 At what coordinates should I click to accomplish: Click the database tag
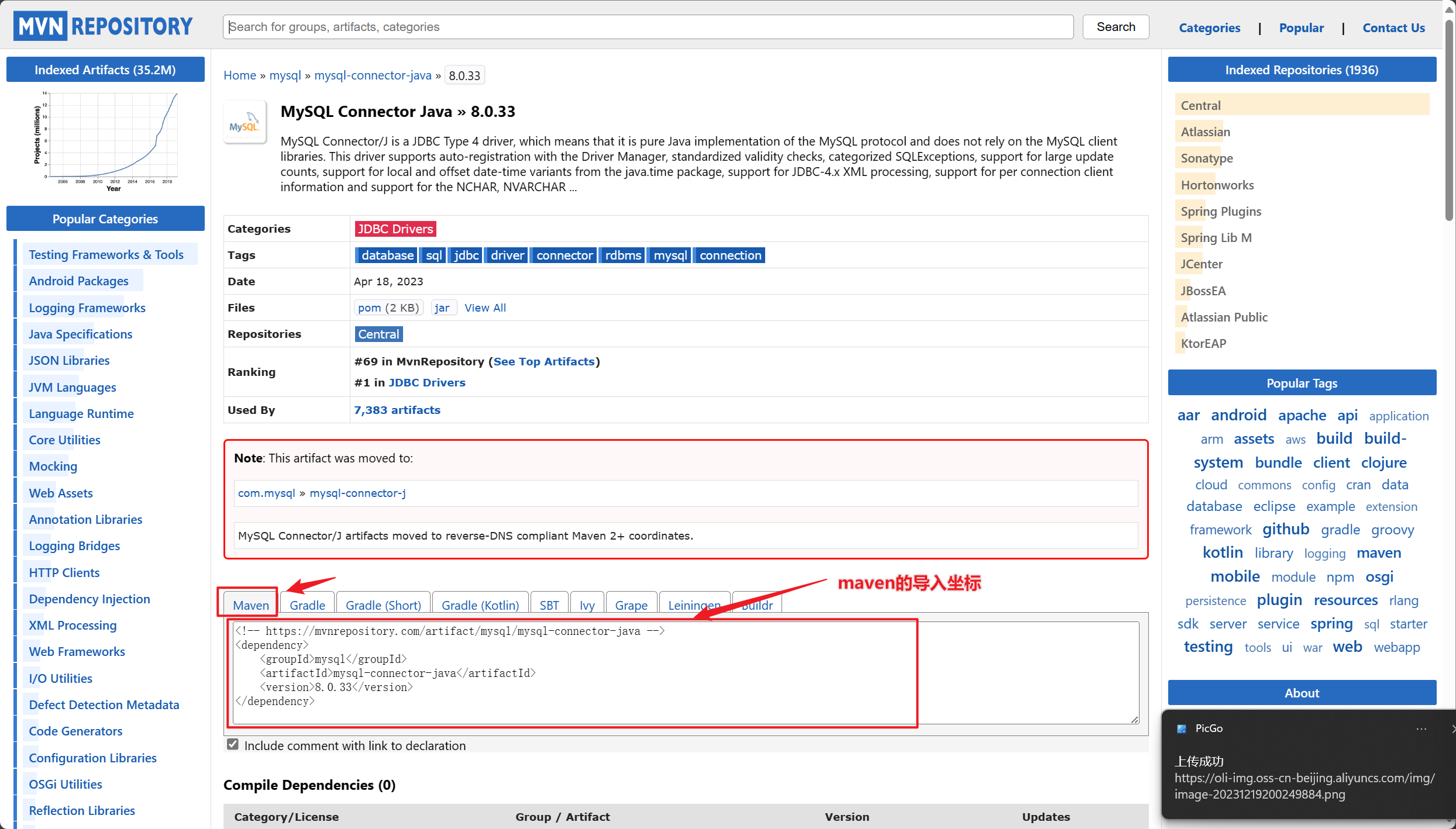tap(386, 255)
